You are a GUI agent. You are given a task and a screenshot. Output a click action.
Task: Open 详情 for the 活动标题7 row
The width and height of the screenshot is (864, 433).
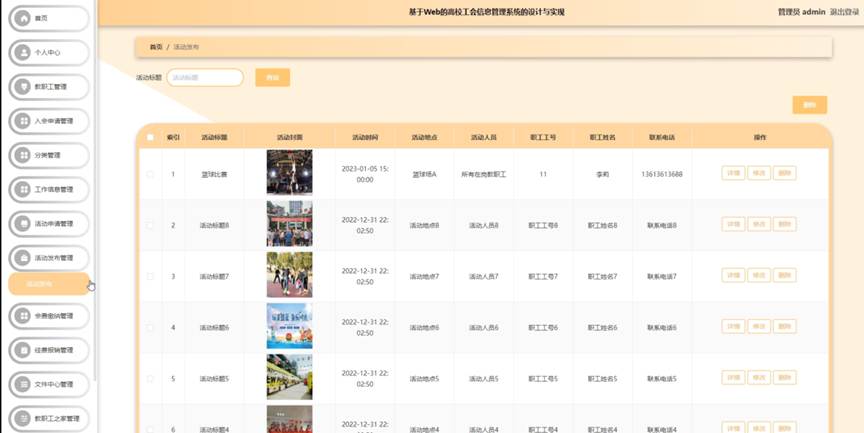point(733,275)
